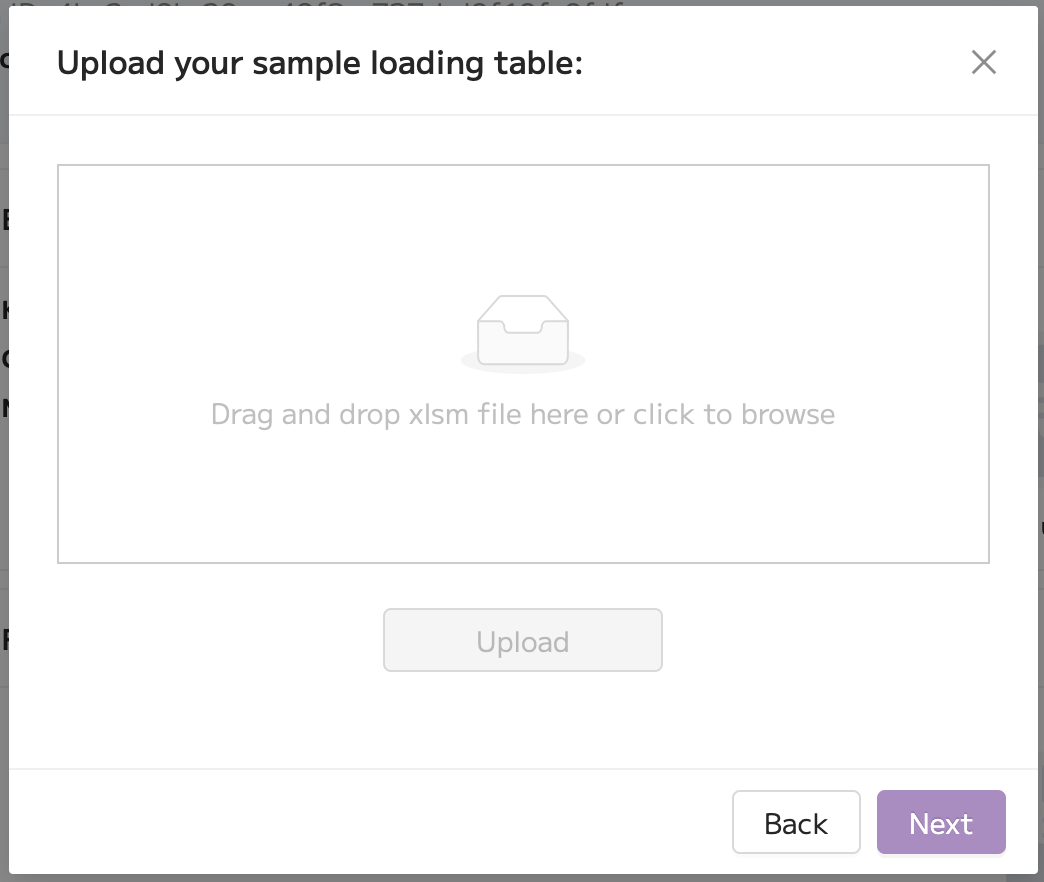Dismiss the sample loading table dialog
The image size is (1044, 882).
tap(983, 63)
